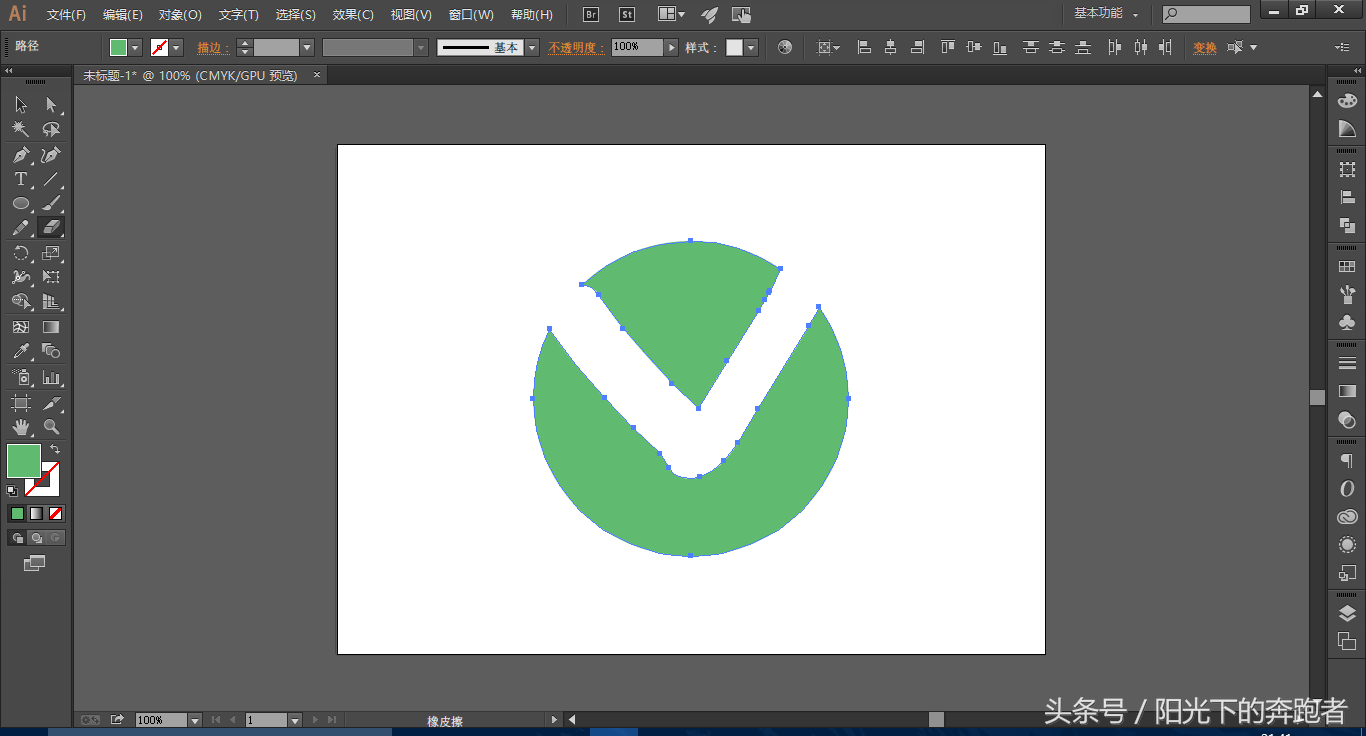Image resolution: width=1366 pixels, height=736 pixels.
Task: Open the stroke weight dropdown
Action: pyautogui.click(x=307, y=48)
